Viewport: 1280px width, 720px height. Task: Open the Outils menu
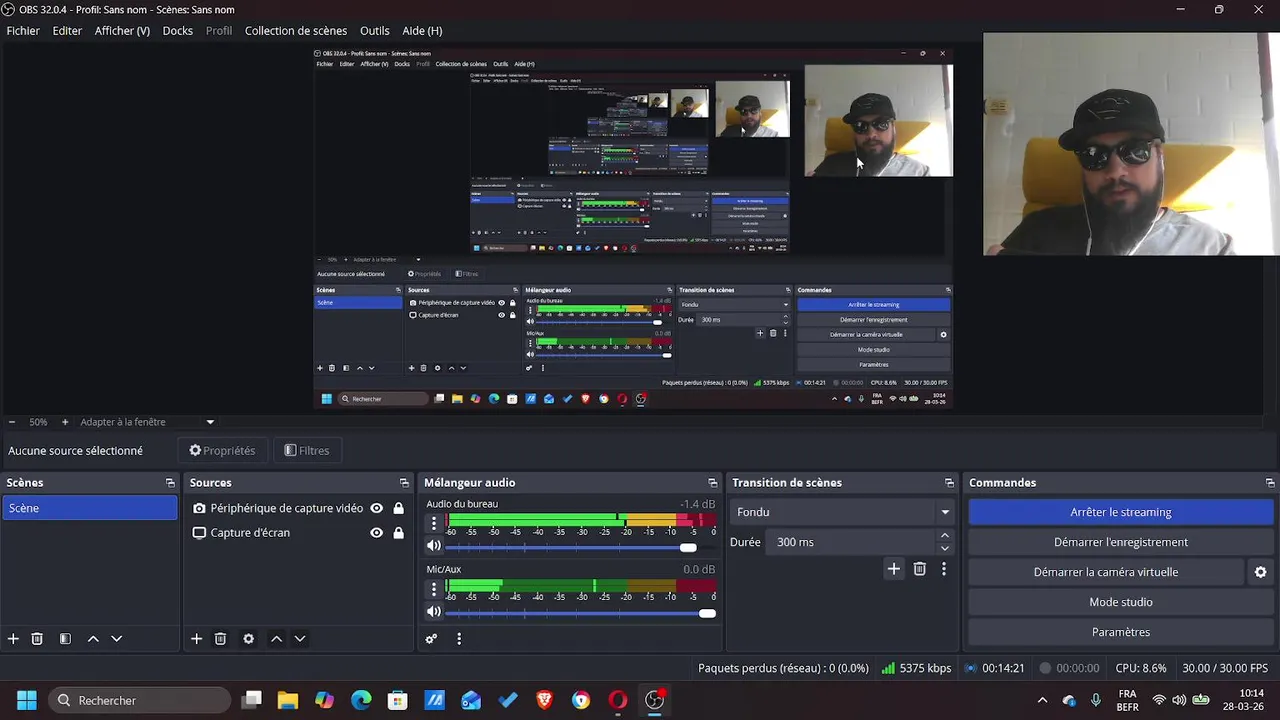(x=374, y=31)
